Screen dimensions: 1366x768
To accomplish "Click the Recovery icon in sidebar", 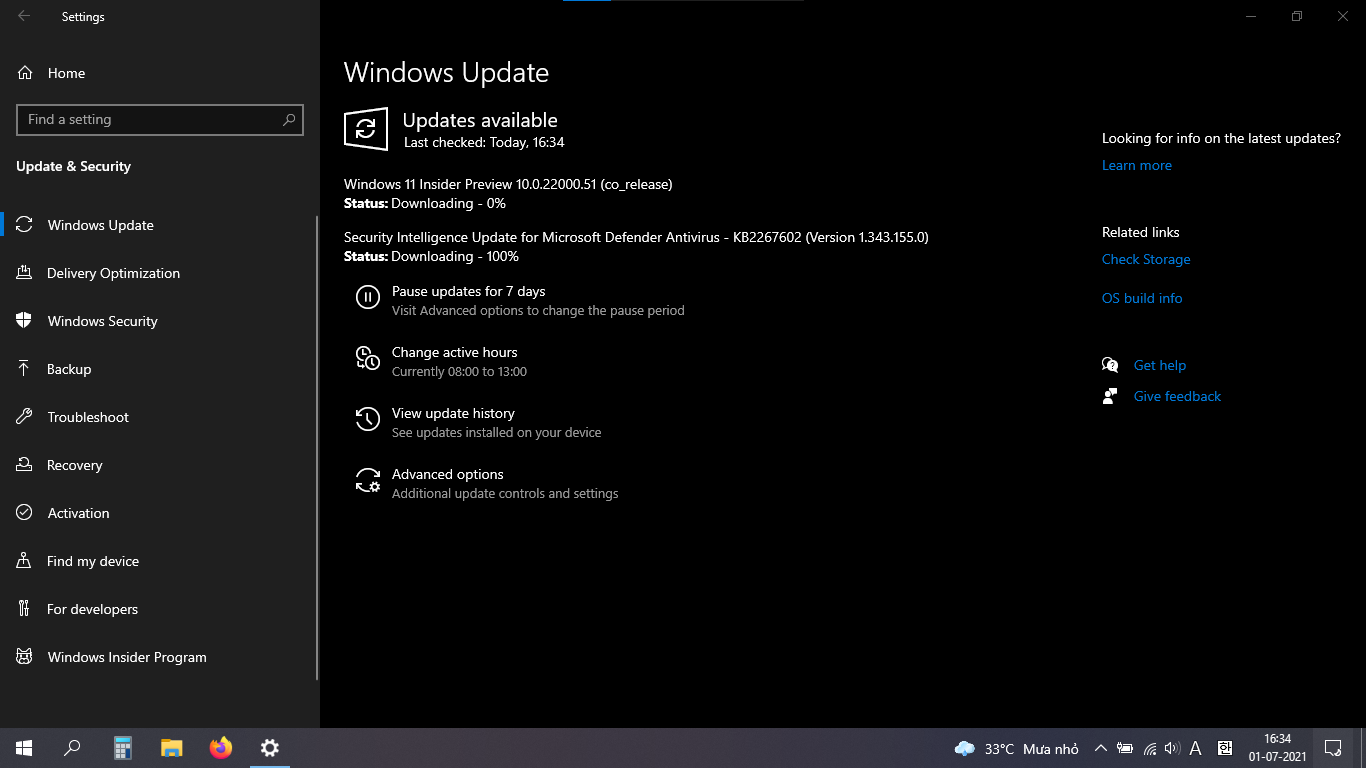I will click(25, 465).
